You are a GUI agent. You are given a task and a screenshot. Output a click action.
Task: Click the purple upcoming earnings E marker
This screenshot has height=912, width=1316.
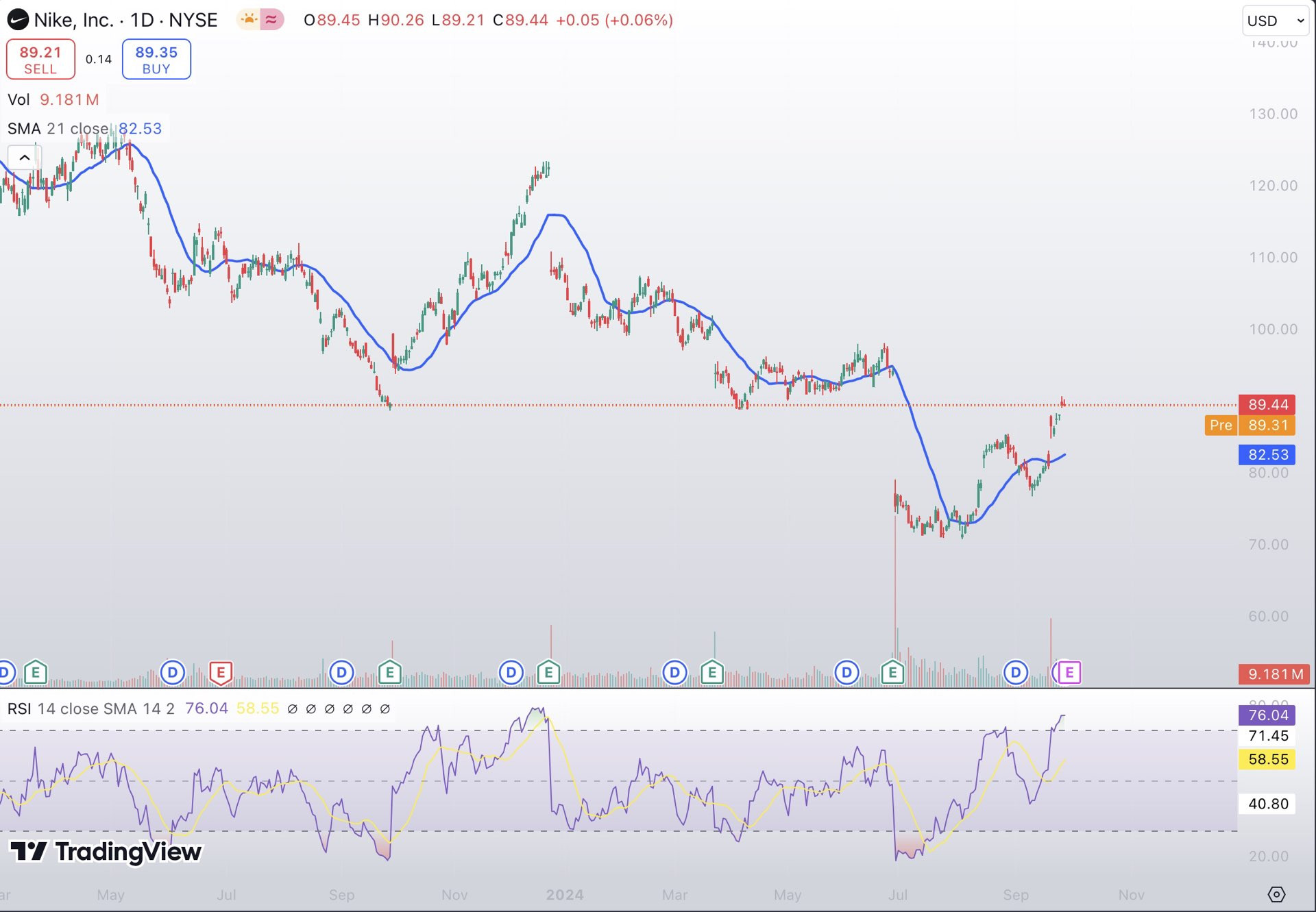point(1069,673)
